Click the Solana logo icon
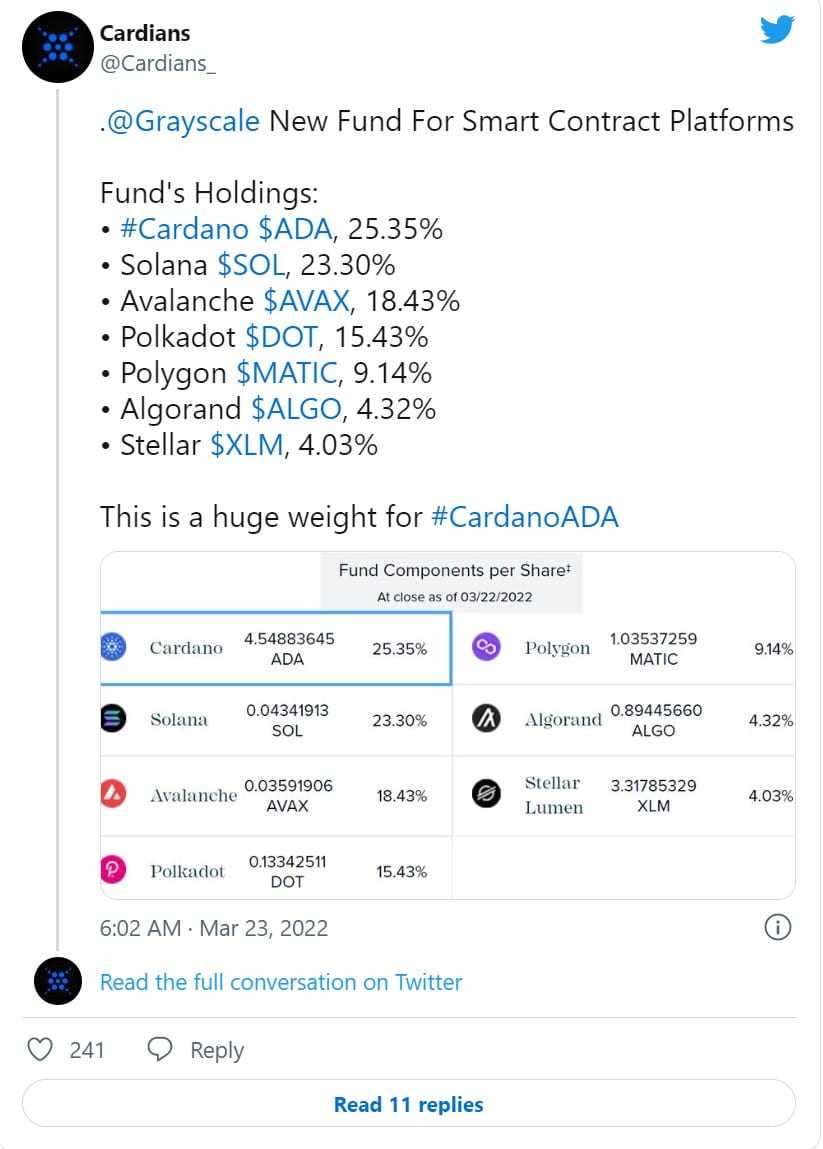Image resolution: width=823 pixels, height=1149 pixels. (113, 720)
